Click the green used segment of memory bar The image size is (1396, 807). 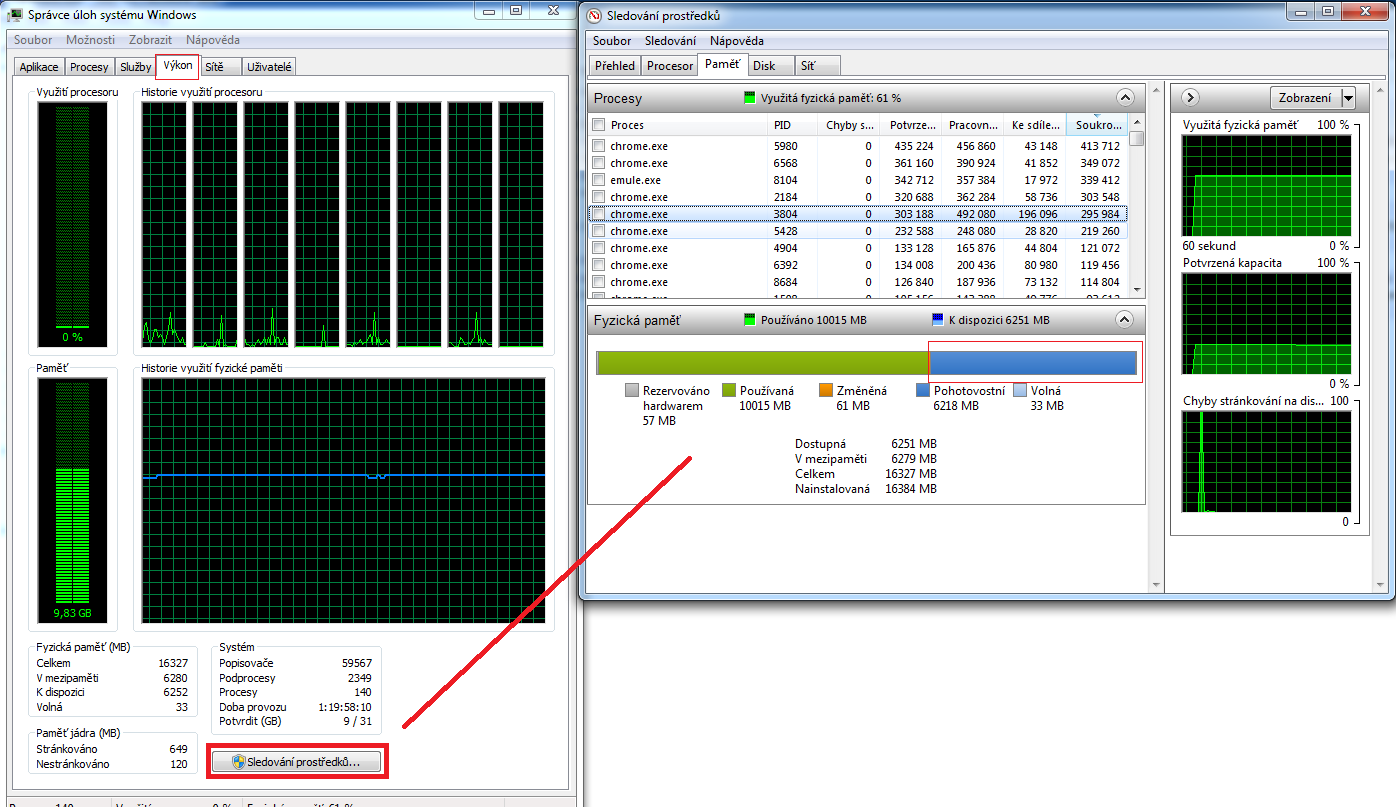(763, 362)
